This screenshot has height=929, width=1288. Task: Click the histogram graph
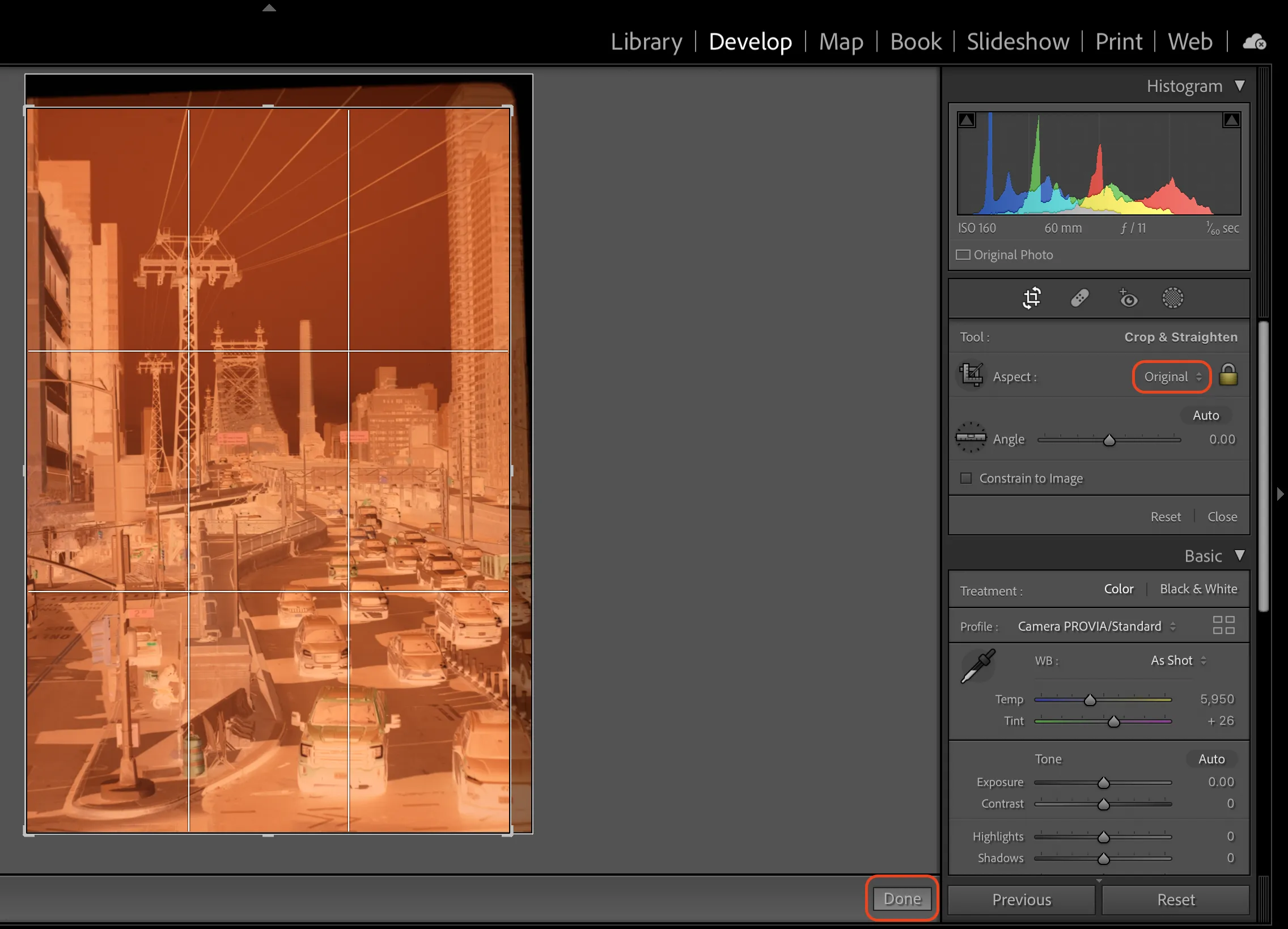coord(1099,164)
